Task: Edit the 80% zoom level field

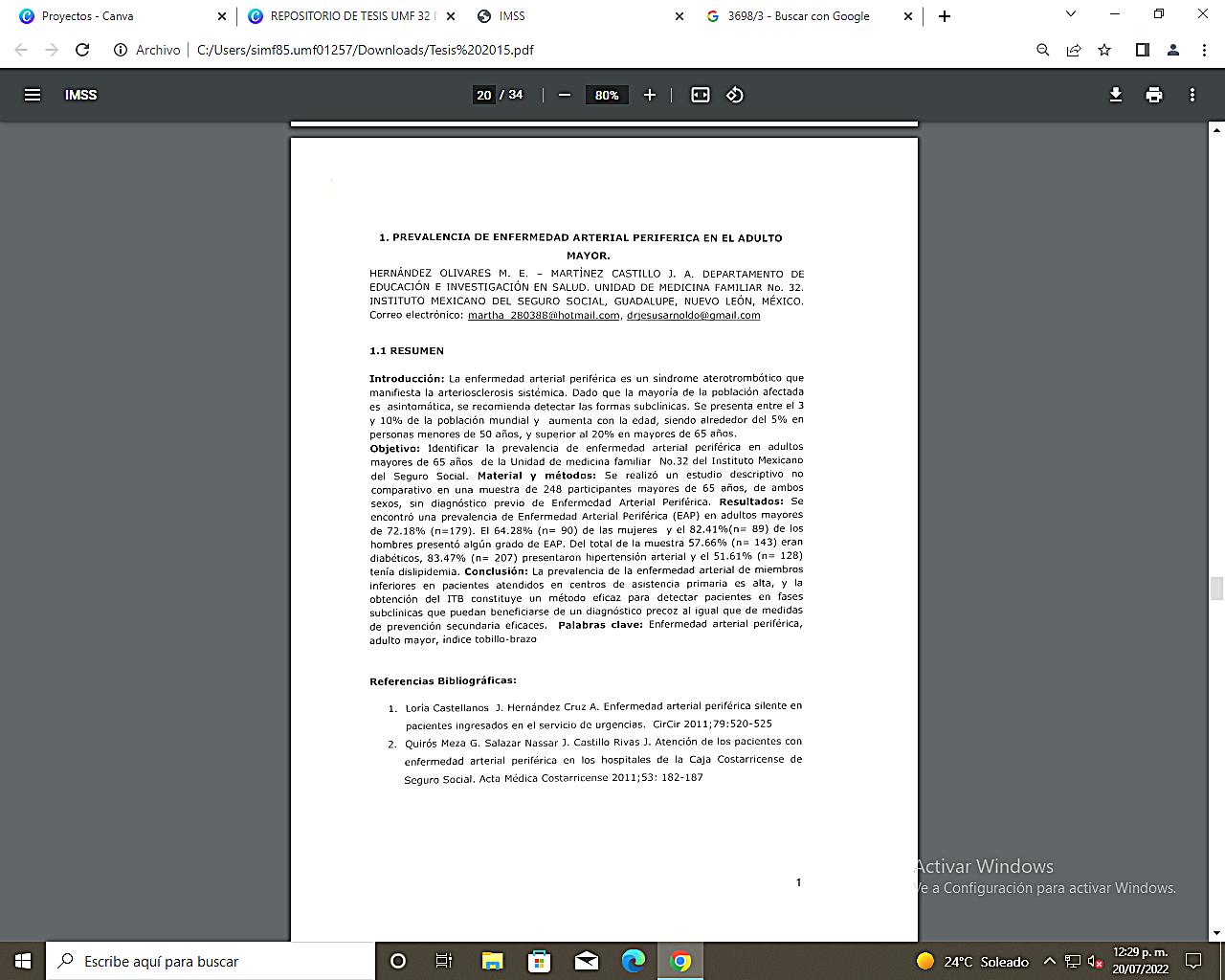Action: tap(607, 95)
